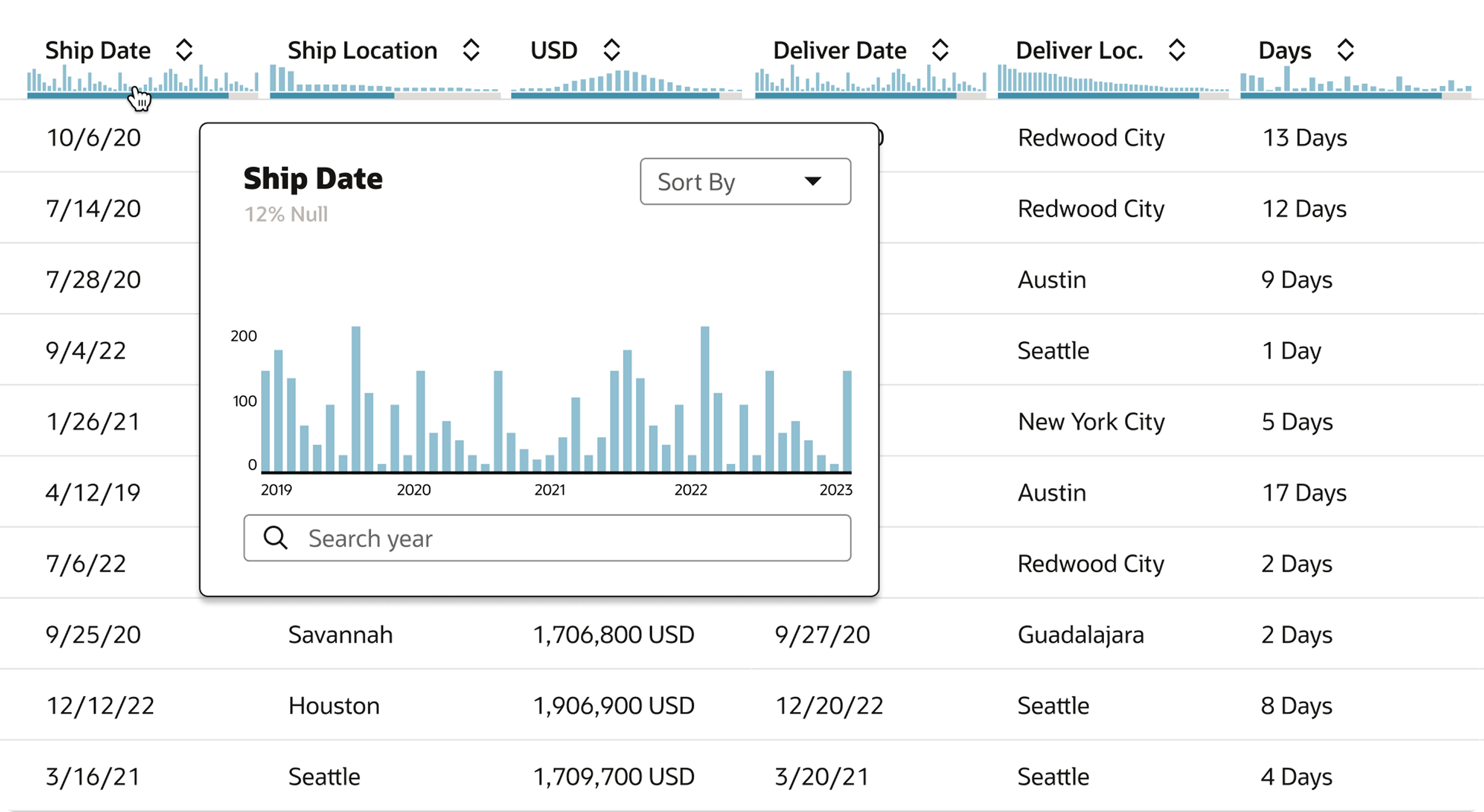The image size is (1484, 812).
Task: Click the magnifier icon in the search field
Action: tap(276, 538)
